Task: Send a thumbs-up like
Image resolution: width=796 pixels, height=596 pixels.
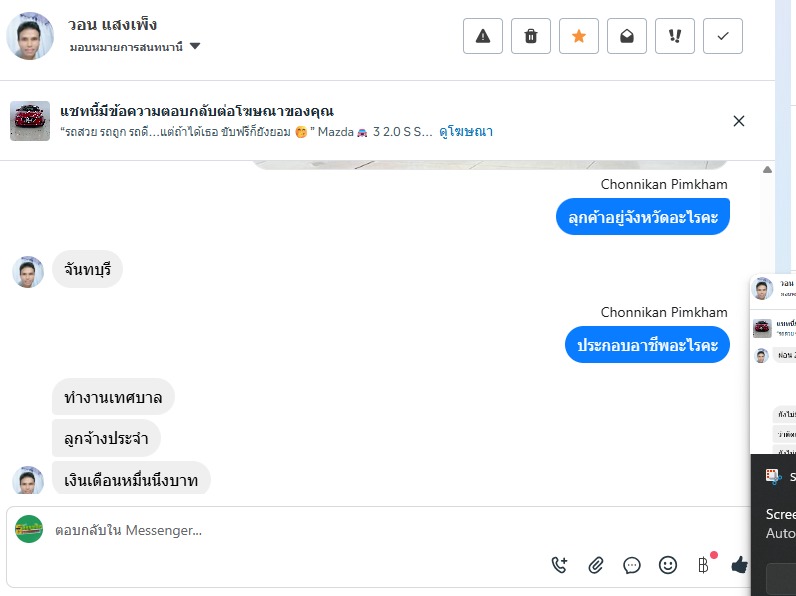Action: tap(739, 565)
